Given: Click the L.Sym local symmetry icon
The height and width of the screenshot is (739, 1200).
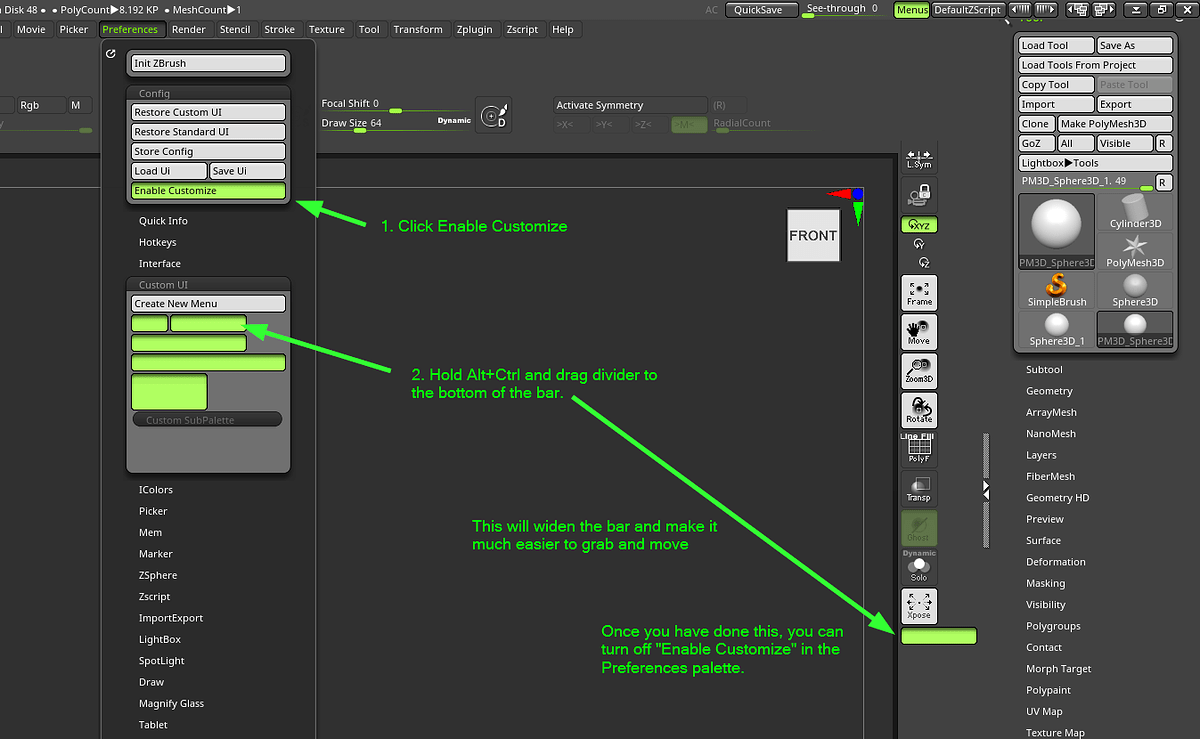Looking at the screenshot, I should [x=919, y=157].
